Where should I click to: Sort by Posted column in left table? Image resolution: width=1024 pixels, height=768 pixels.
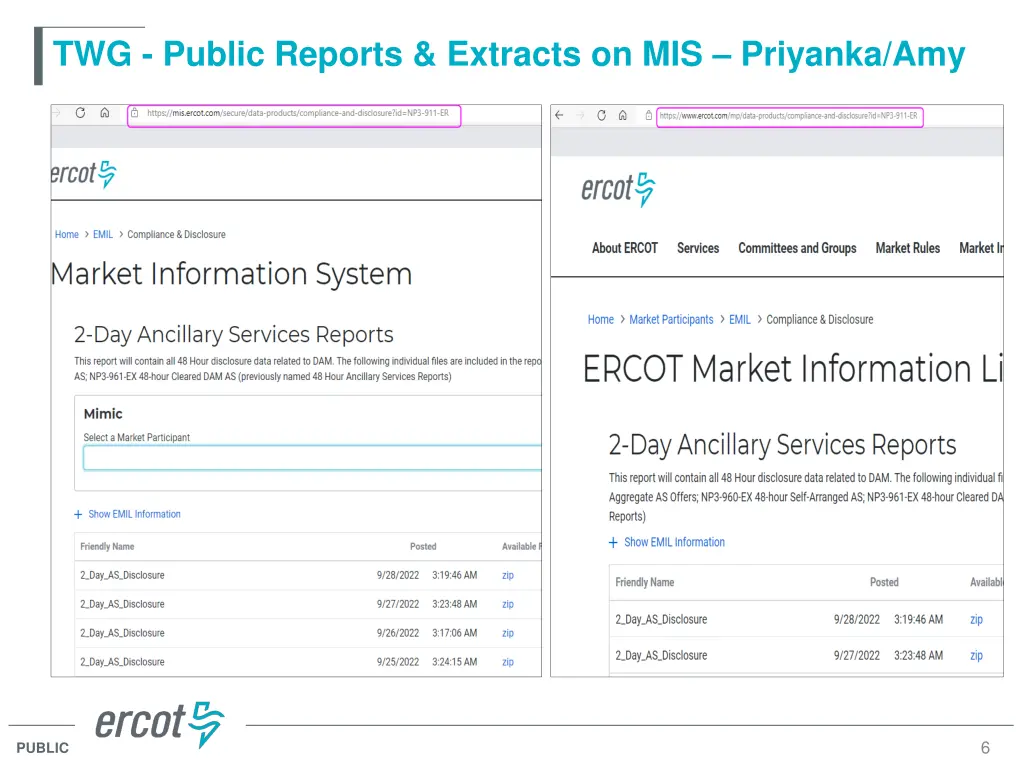[x=423, y=547]
